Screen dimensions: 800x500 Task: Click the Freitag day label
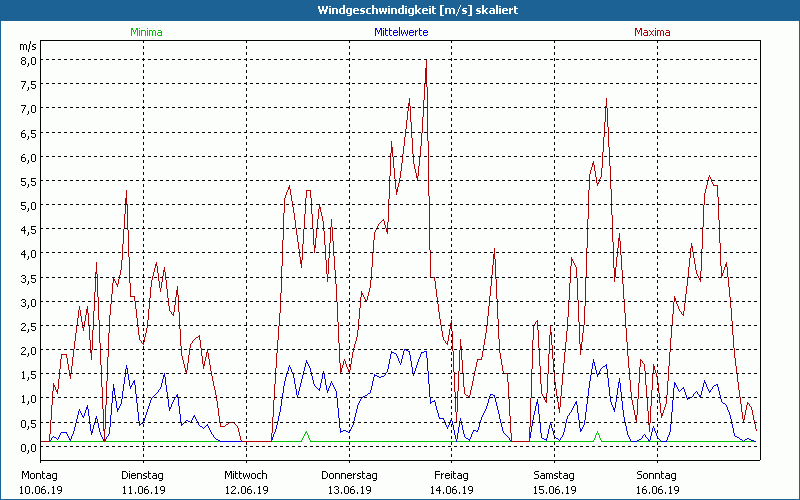[451, 475]
